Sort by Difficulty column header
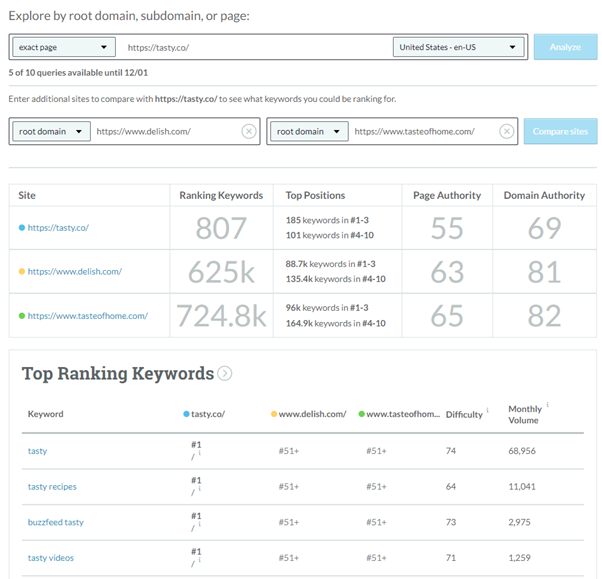The image size is (602, 579). [x=464, y=415]
